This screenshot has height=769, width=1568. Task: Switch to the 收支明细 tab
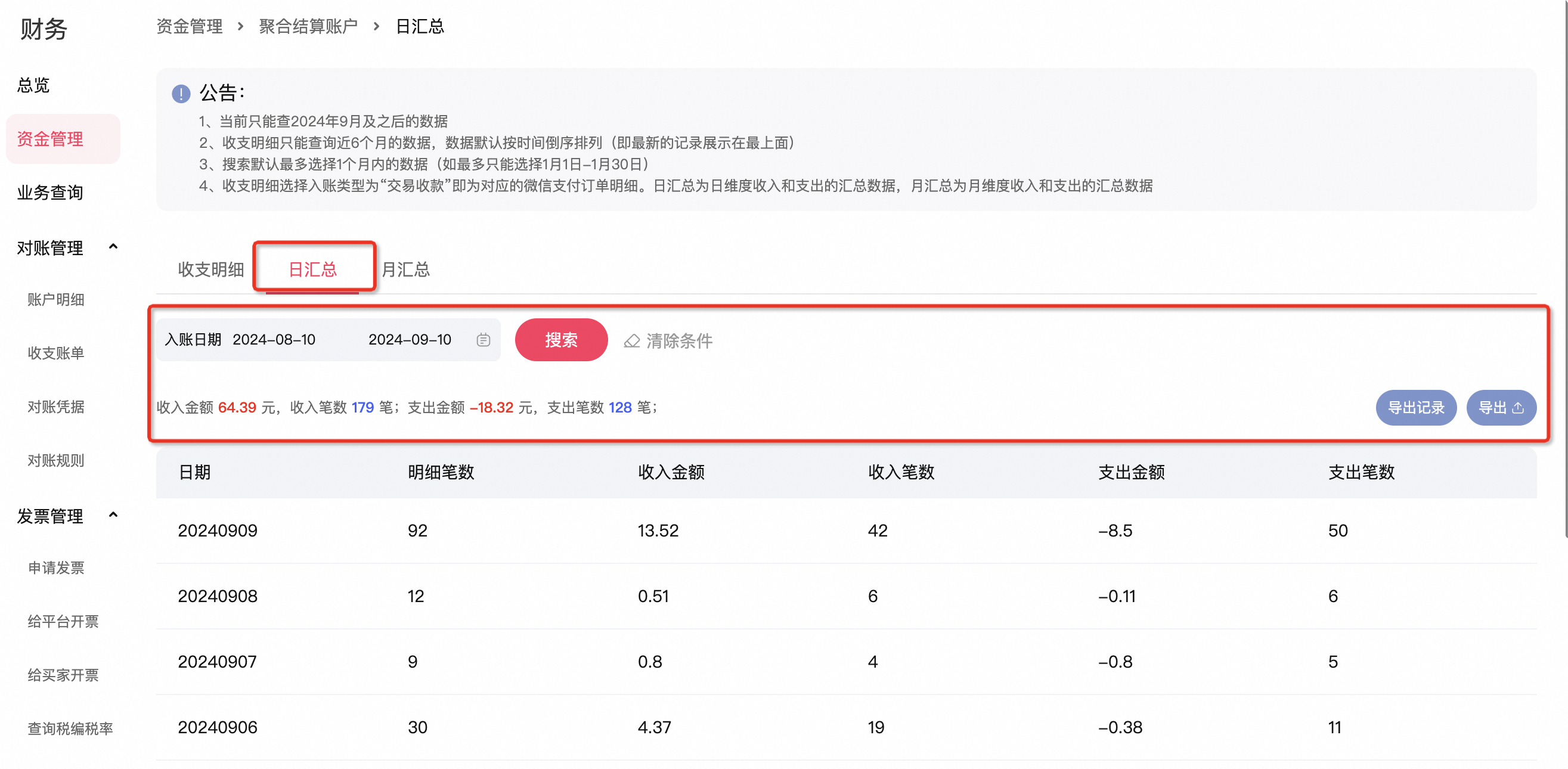click(210, 269)
